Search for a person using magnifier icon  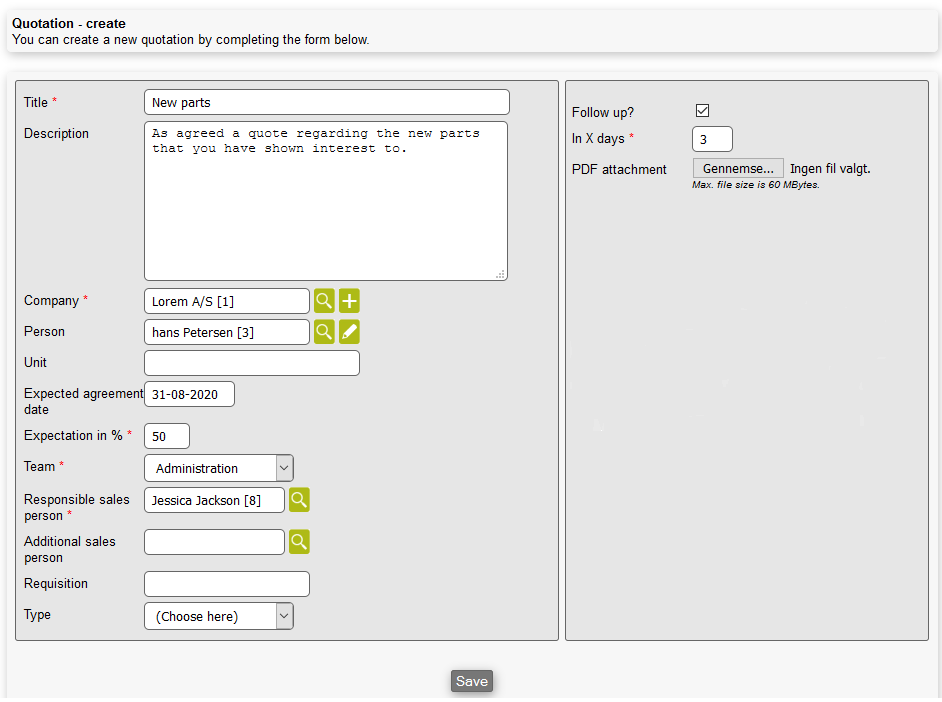click(x=324, y=332)
